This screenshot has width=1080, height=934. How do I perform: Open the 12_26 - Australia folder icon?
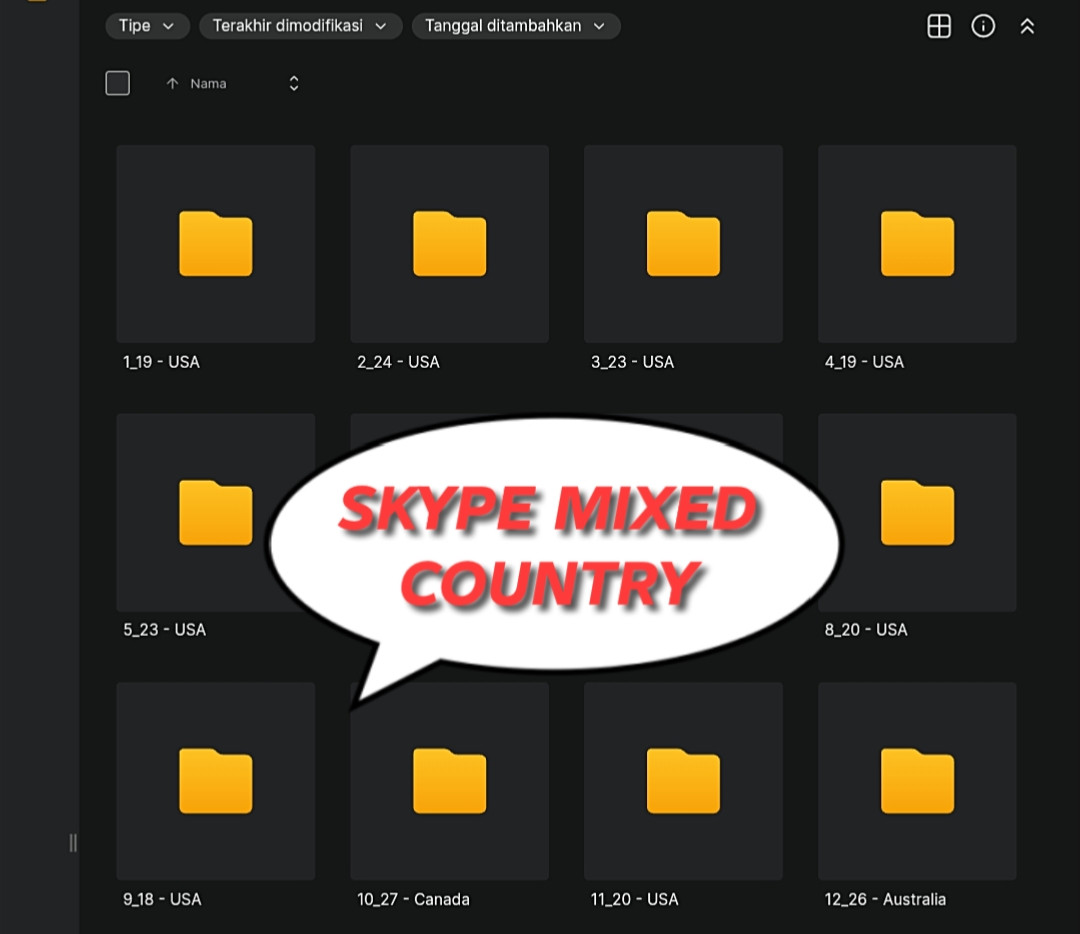click(x=917, y=781)
